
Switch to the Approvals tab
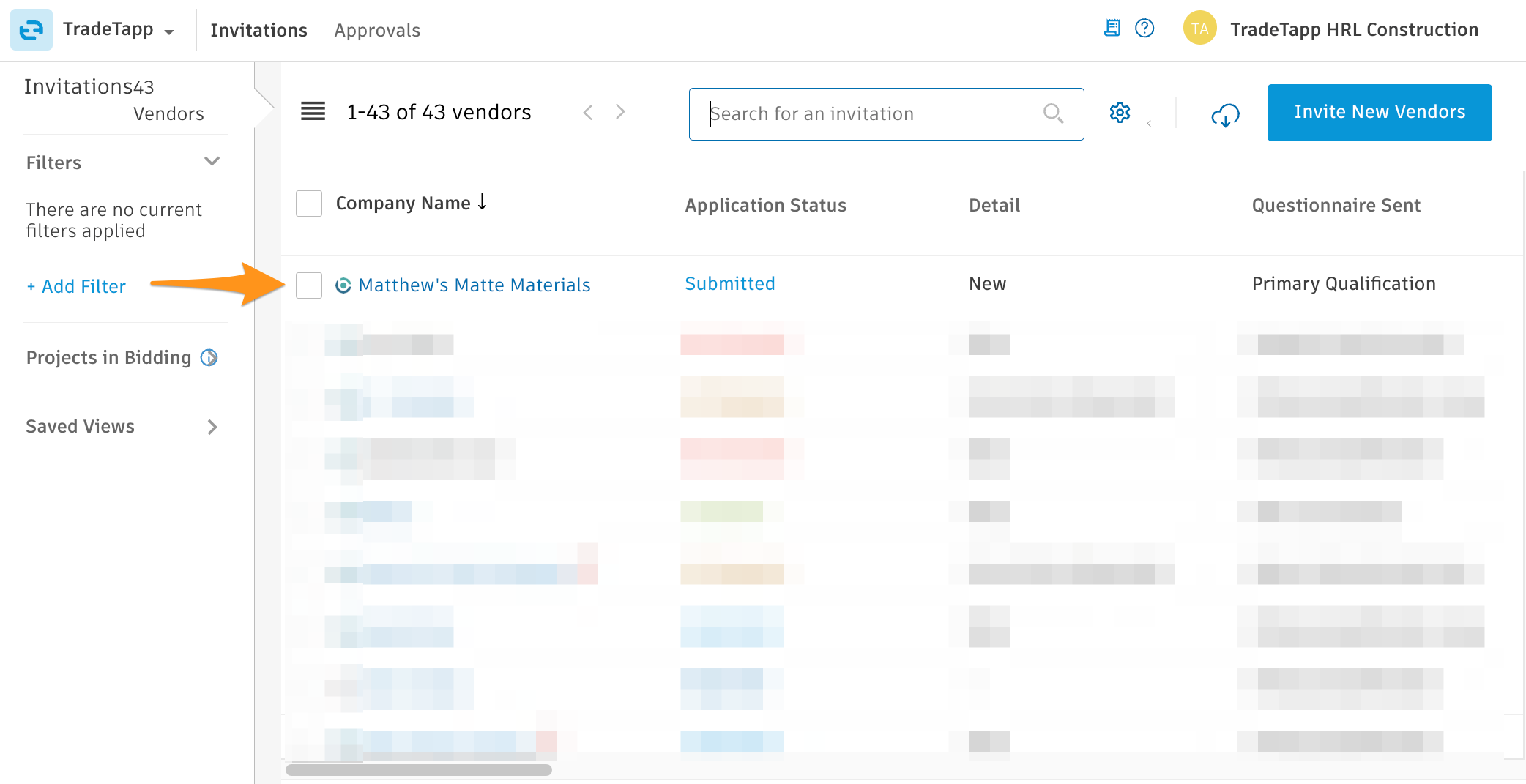tap(377, 30)
